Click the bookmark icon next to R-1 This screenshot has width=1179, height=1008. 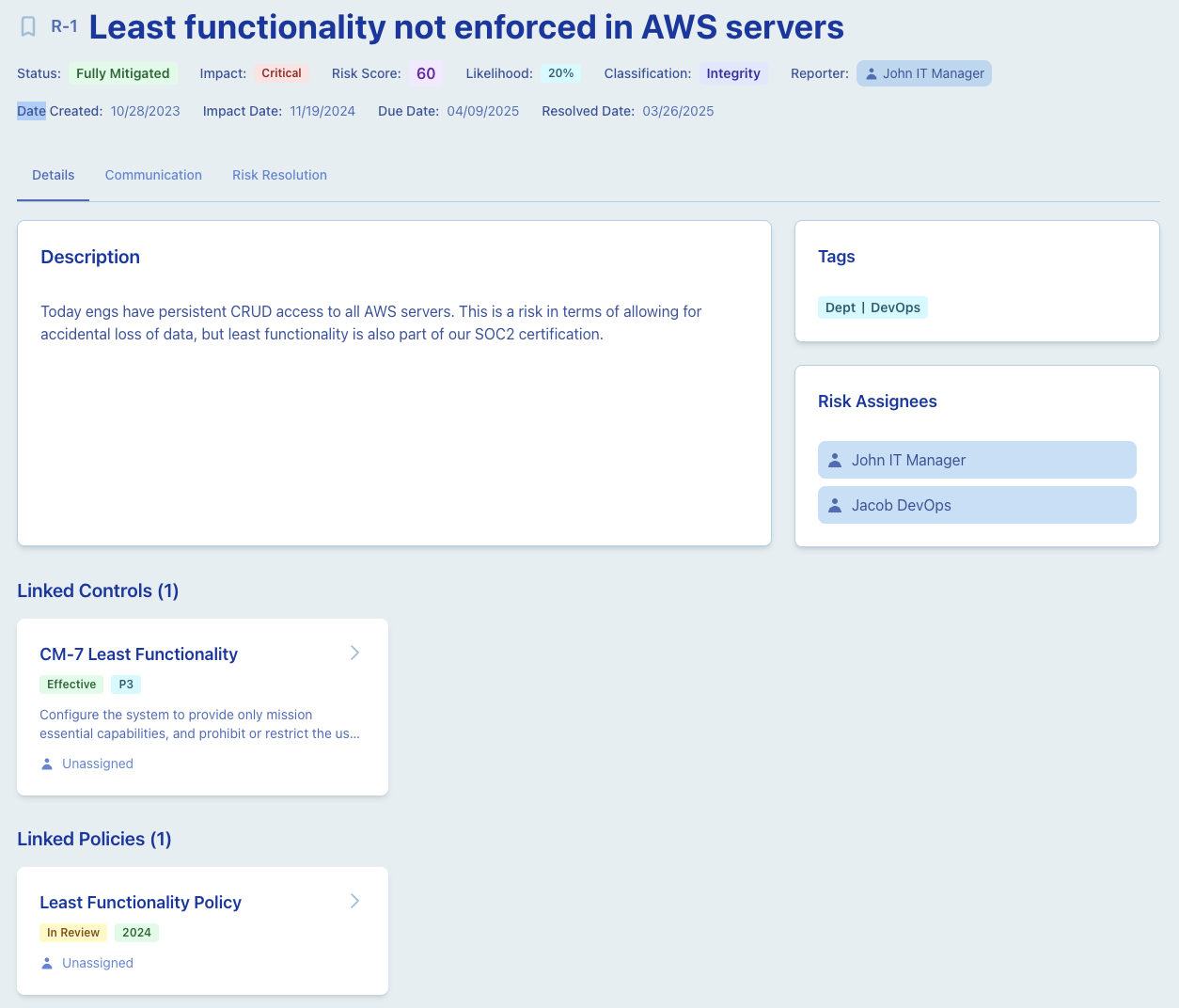click(x=29, y=27)
